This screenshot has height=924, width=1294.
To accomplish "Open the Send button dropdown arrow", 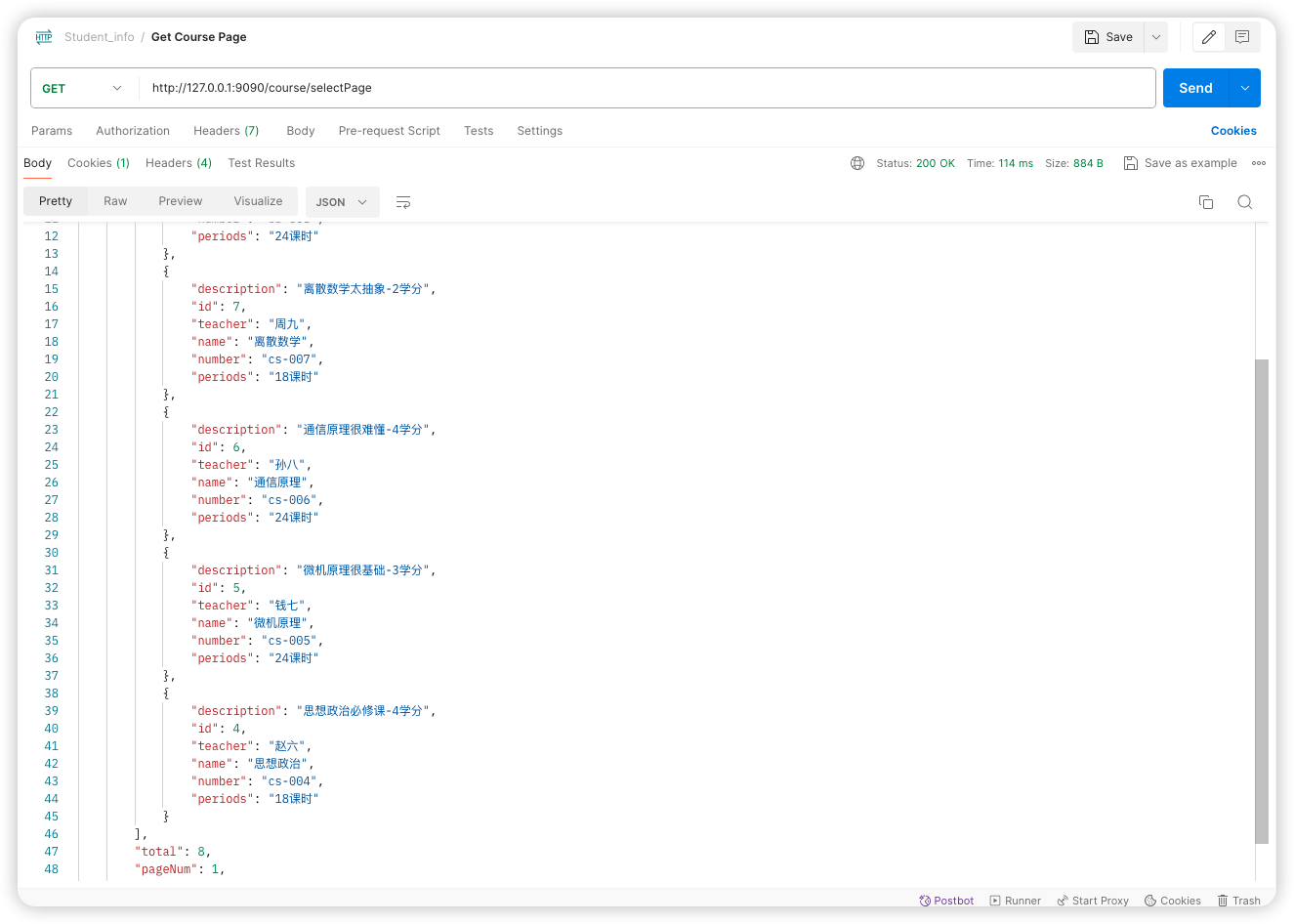I will [1245, 88].
